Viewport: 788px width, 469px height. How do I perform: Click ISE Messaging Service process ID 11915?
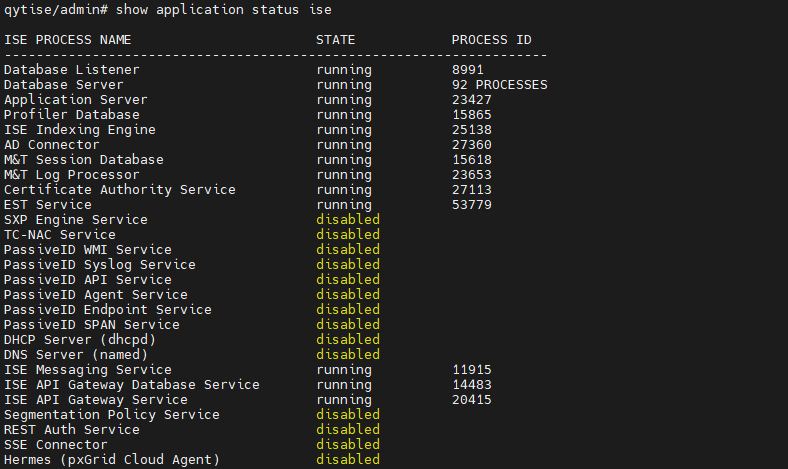[x=472, y=370]
